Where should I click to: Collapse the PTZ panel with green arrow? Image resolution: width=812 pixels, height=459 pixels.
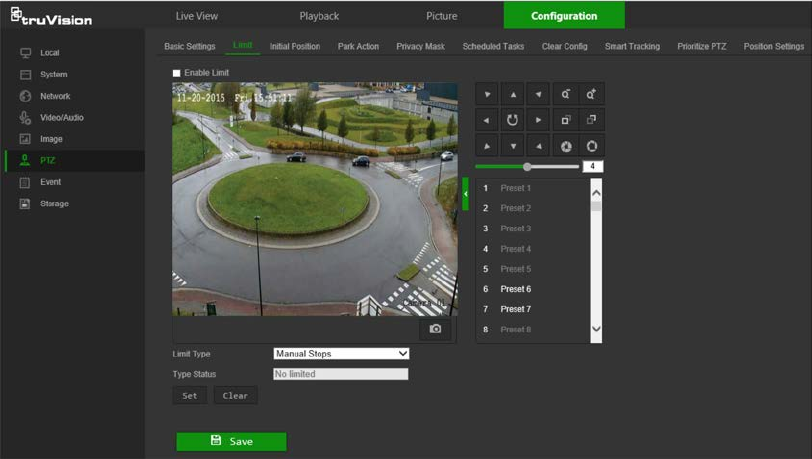pos(465,194)
